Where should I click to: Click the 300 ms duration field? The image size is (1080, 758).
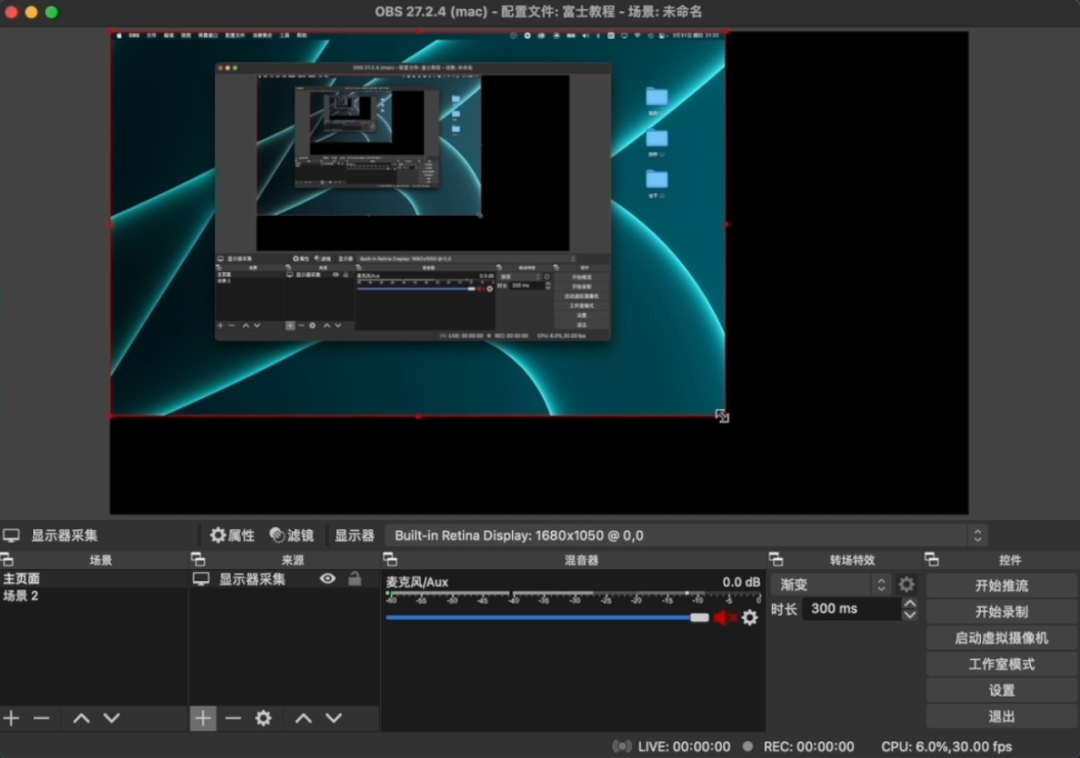[851, 609]
